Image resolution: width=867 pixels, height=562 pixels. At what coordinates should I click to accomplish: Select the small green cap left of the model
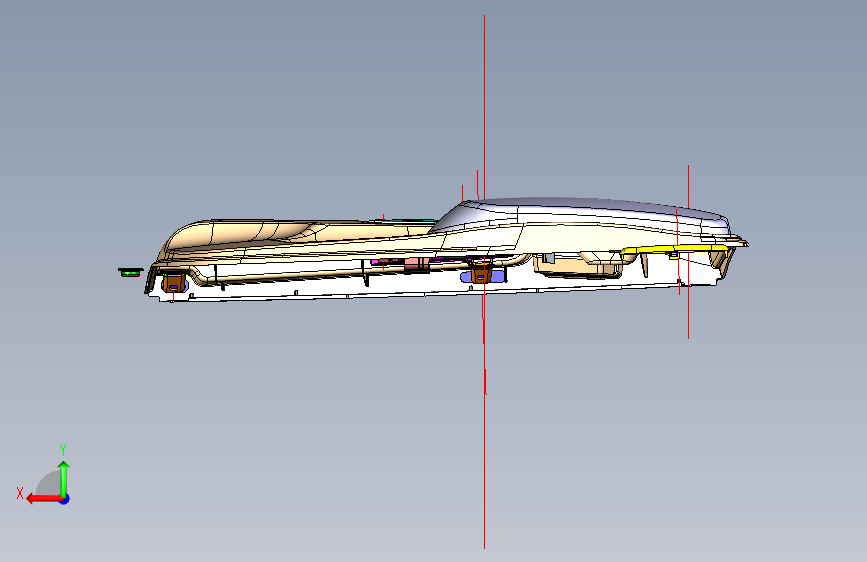click(130, 272)
